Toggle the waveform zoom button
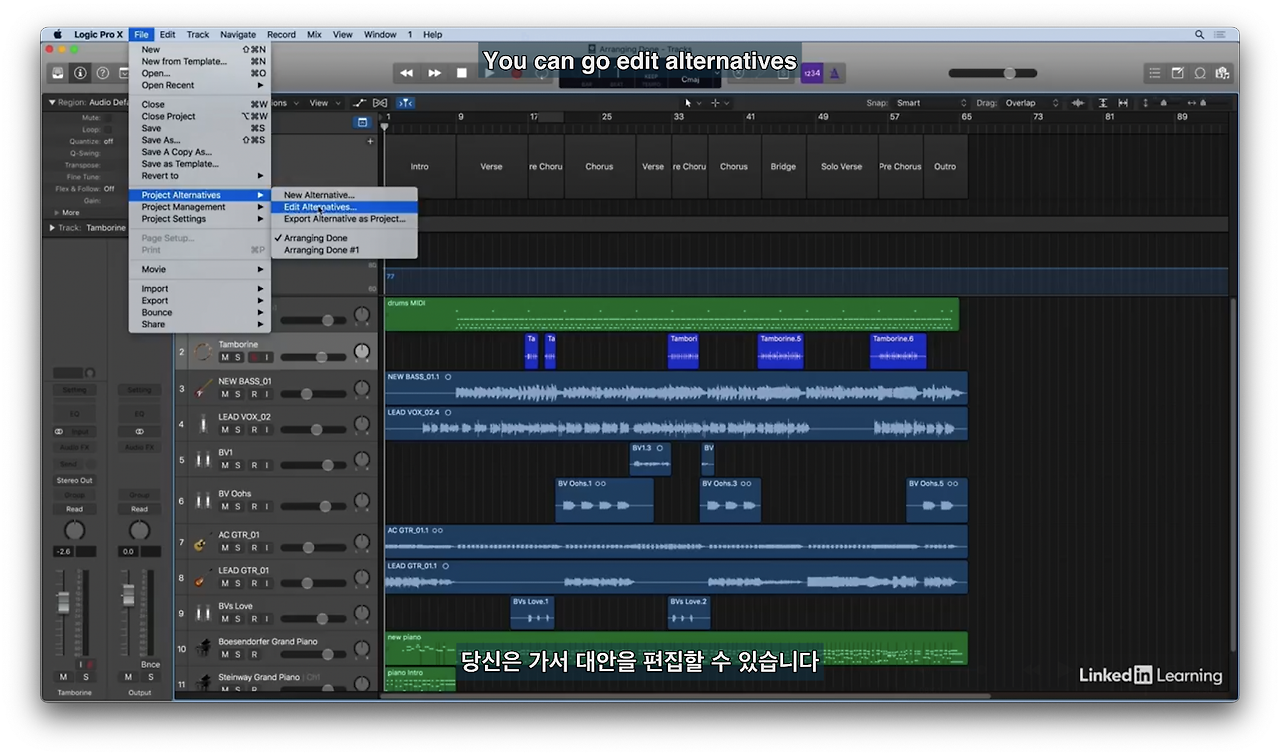The width and height of the screenshot is (1280, 756). [1078, 103]
